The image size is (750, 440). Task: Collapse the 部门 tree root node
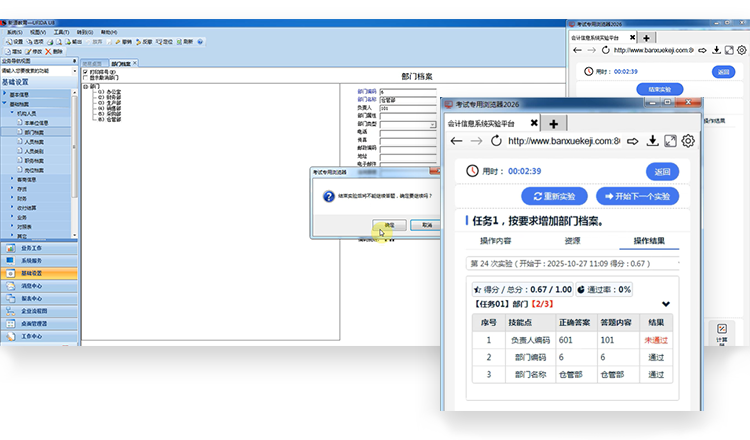click(85, 85)
